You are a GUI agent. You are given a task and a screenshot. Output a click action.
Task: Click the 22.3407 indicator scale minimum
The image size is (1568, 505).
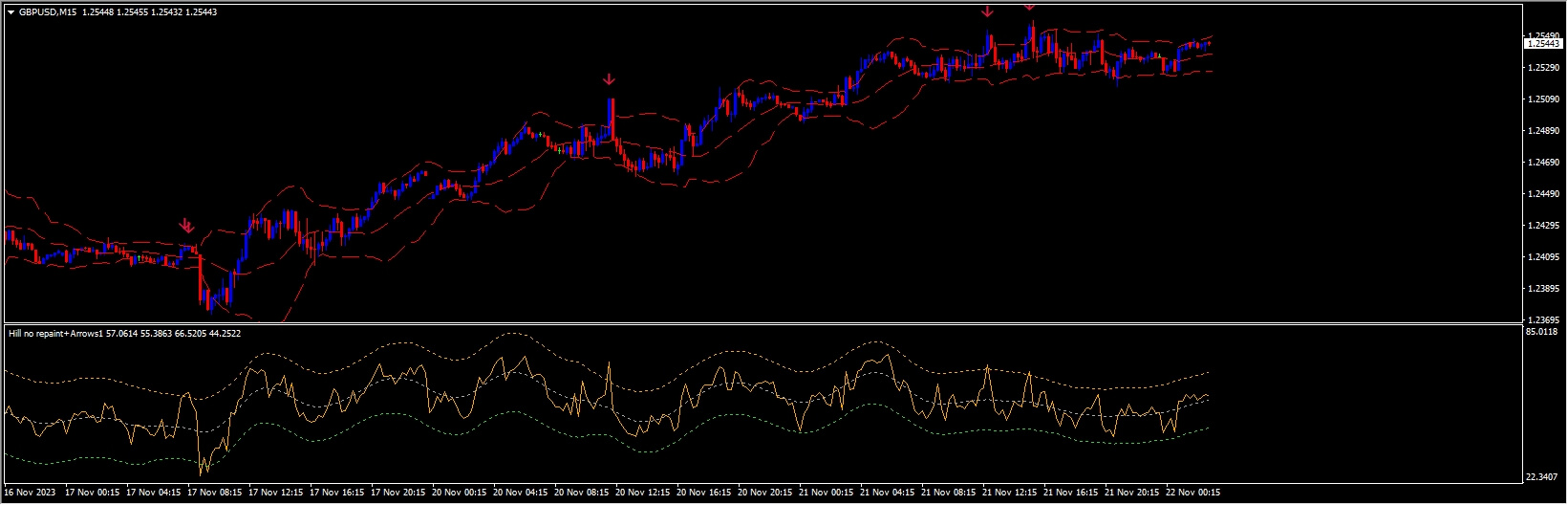click(1542, 477)
